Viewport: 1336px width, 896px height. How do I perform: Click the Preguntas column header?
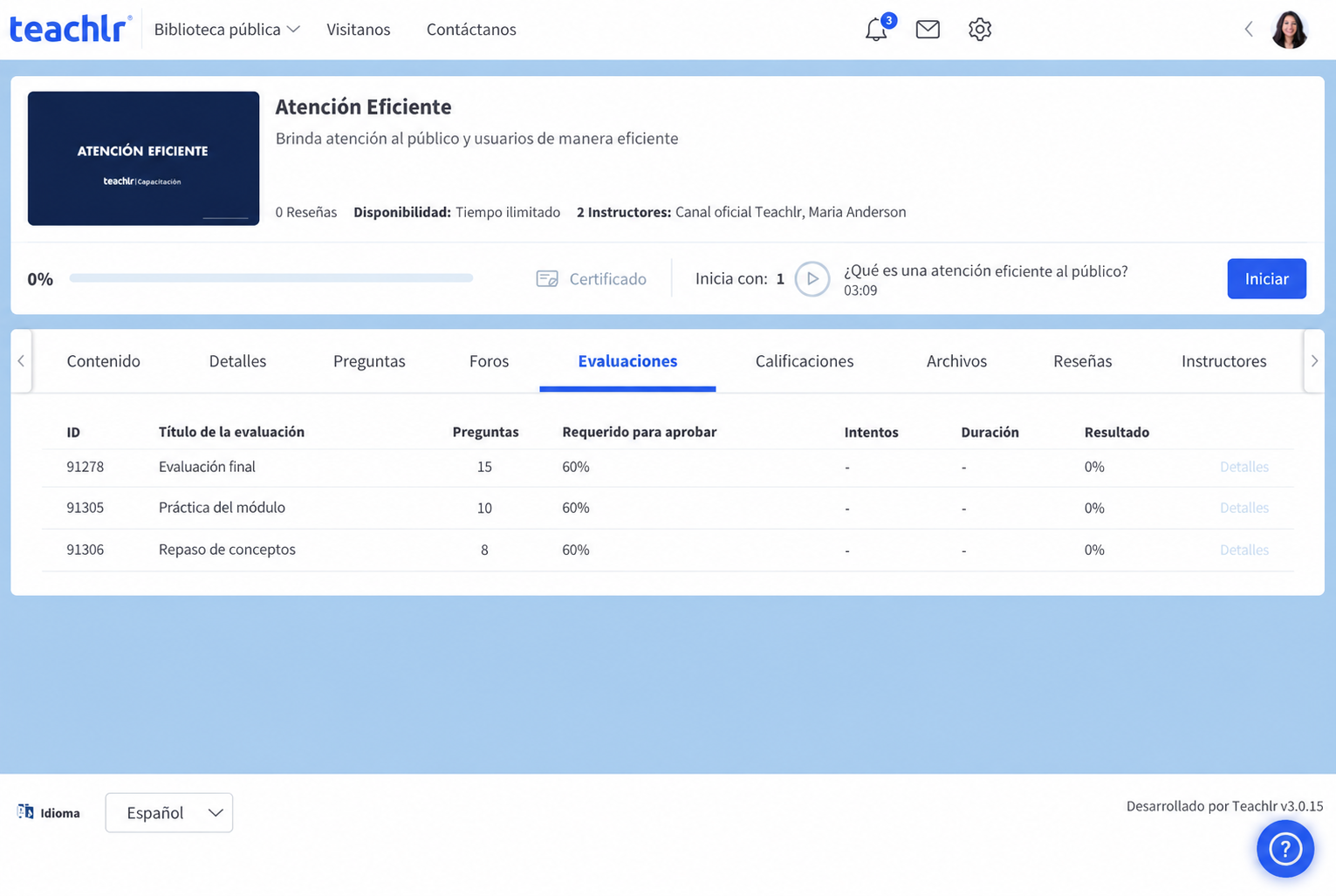[485, 433]
